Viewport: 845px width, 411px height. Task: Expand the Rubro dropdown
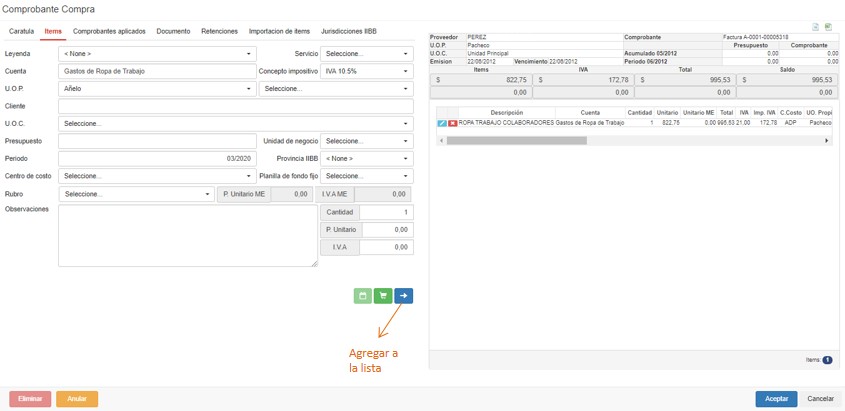136,194
